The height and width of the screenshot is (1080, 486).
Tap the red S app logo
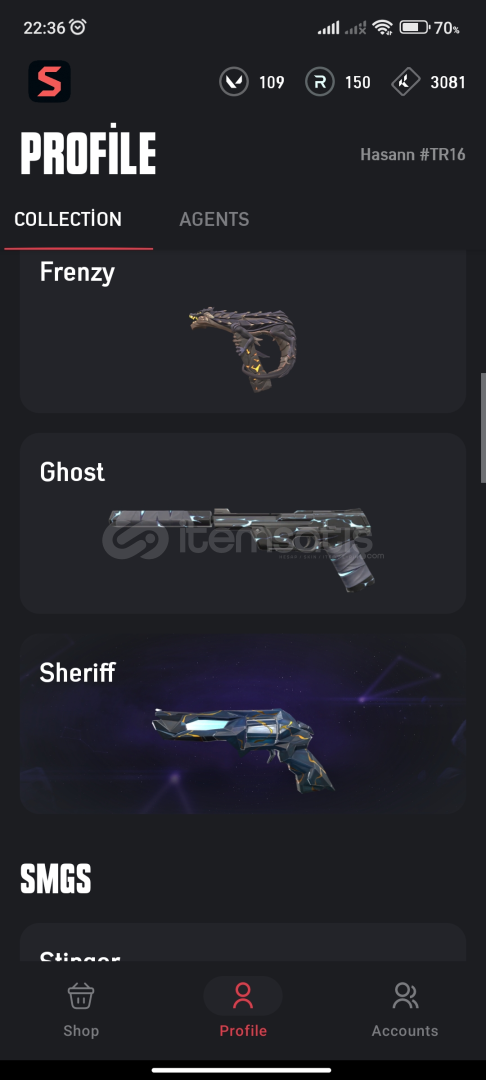tap(50, 81)
